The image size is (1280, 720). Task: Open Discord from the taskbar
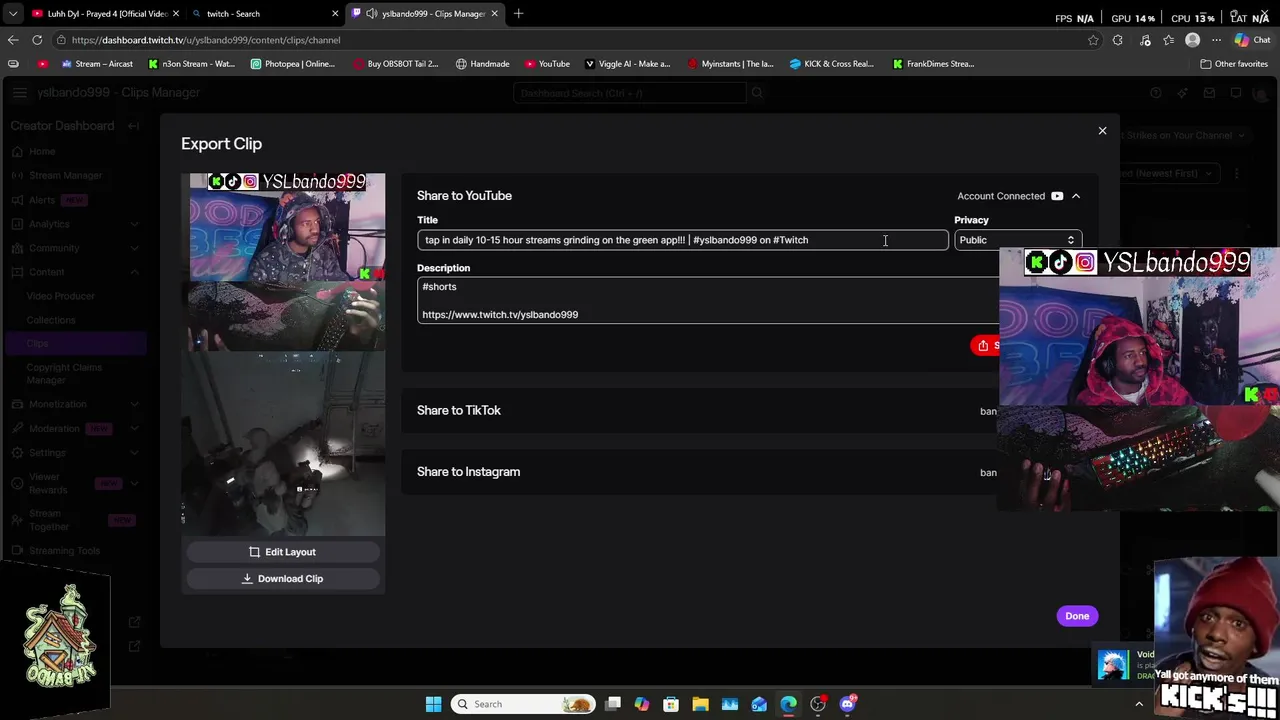848,704
